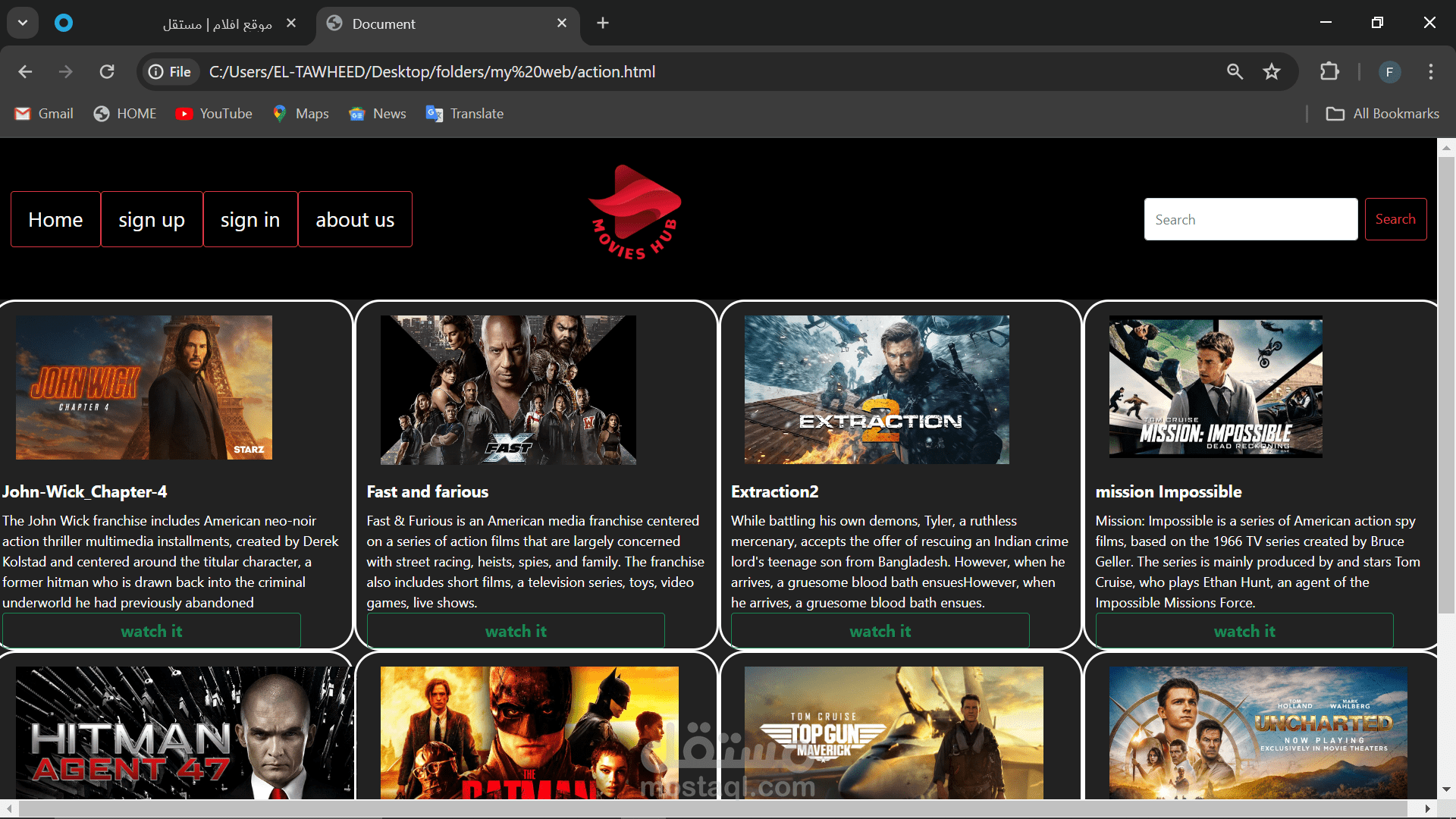Open the All Bookmarks folder
1456x819 pixels.
click(1382, 114)
